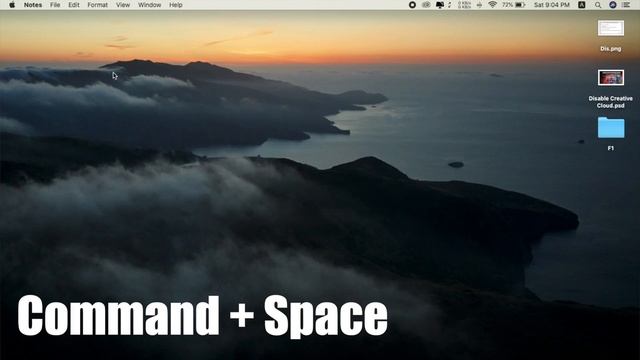This screenshot has height=360, width=640.
Task: Open the input source 'A' icon
Action: 582,5
